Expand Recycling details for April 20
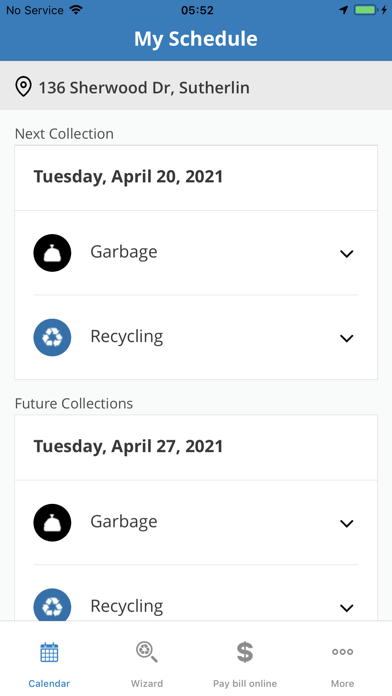 click(347, 338)
